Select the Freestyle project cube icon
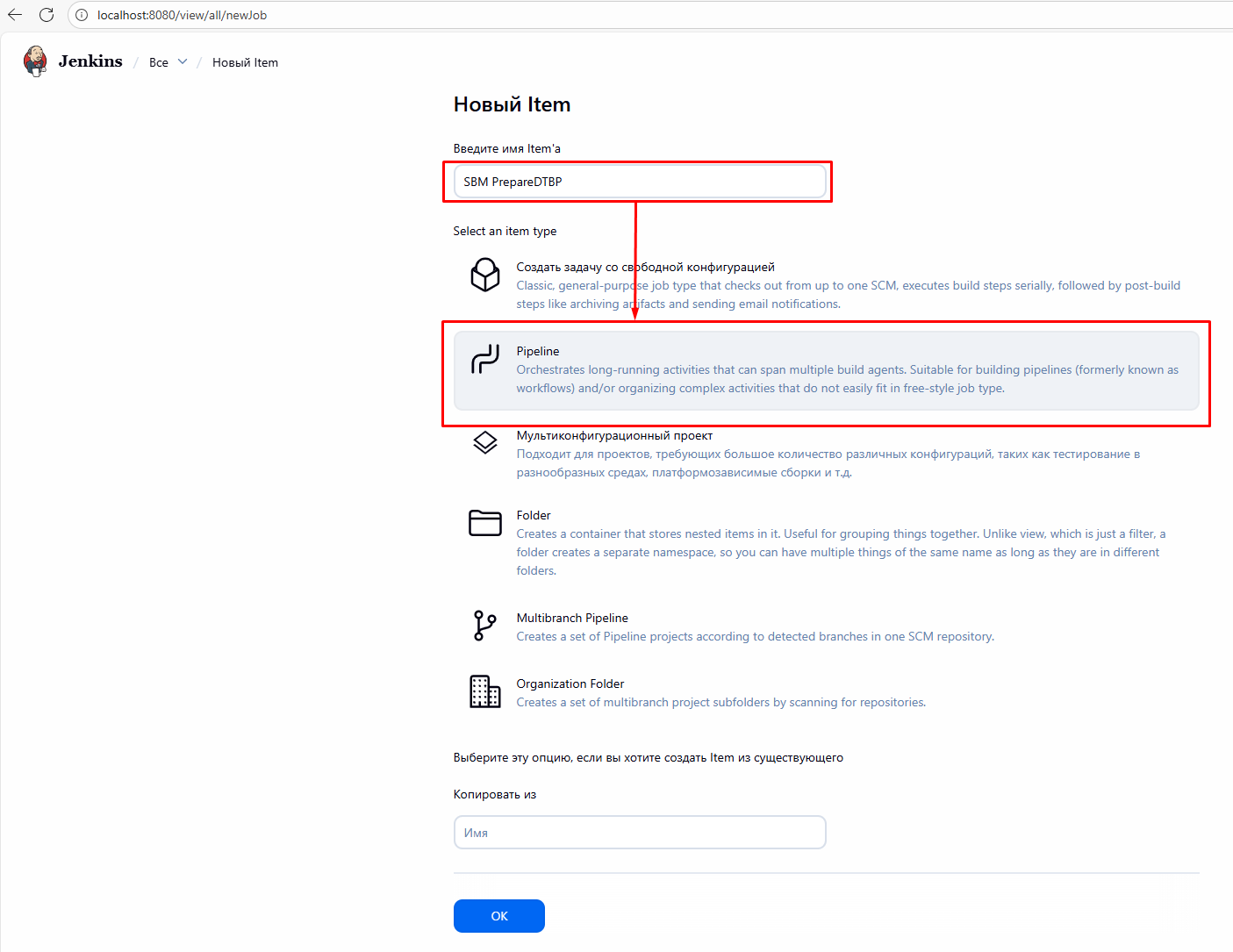 coord(484,275)
